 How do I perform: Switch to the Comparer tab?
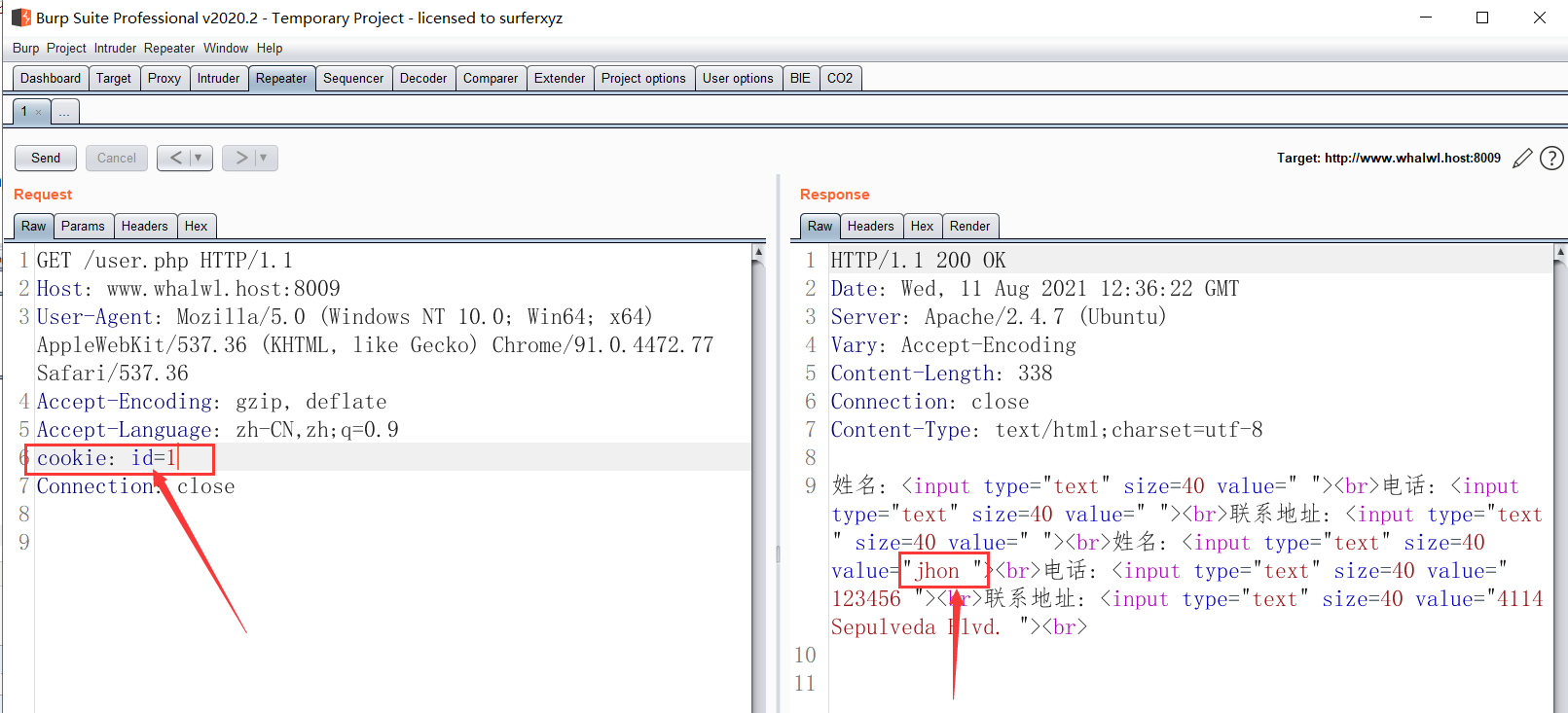point(491,79)
